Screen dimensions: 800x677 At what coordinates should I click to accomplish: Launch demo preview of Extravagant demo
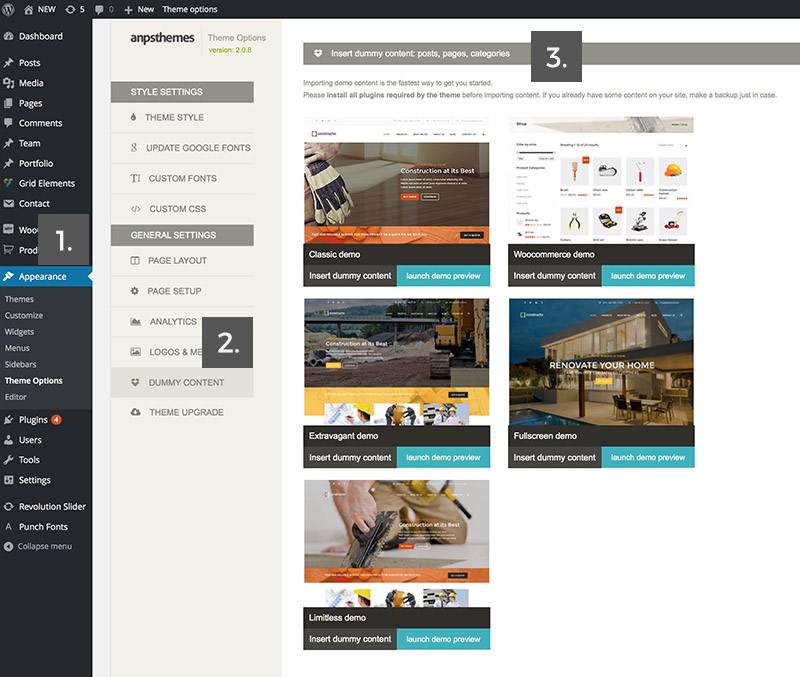(443, 458)
